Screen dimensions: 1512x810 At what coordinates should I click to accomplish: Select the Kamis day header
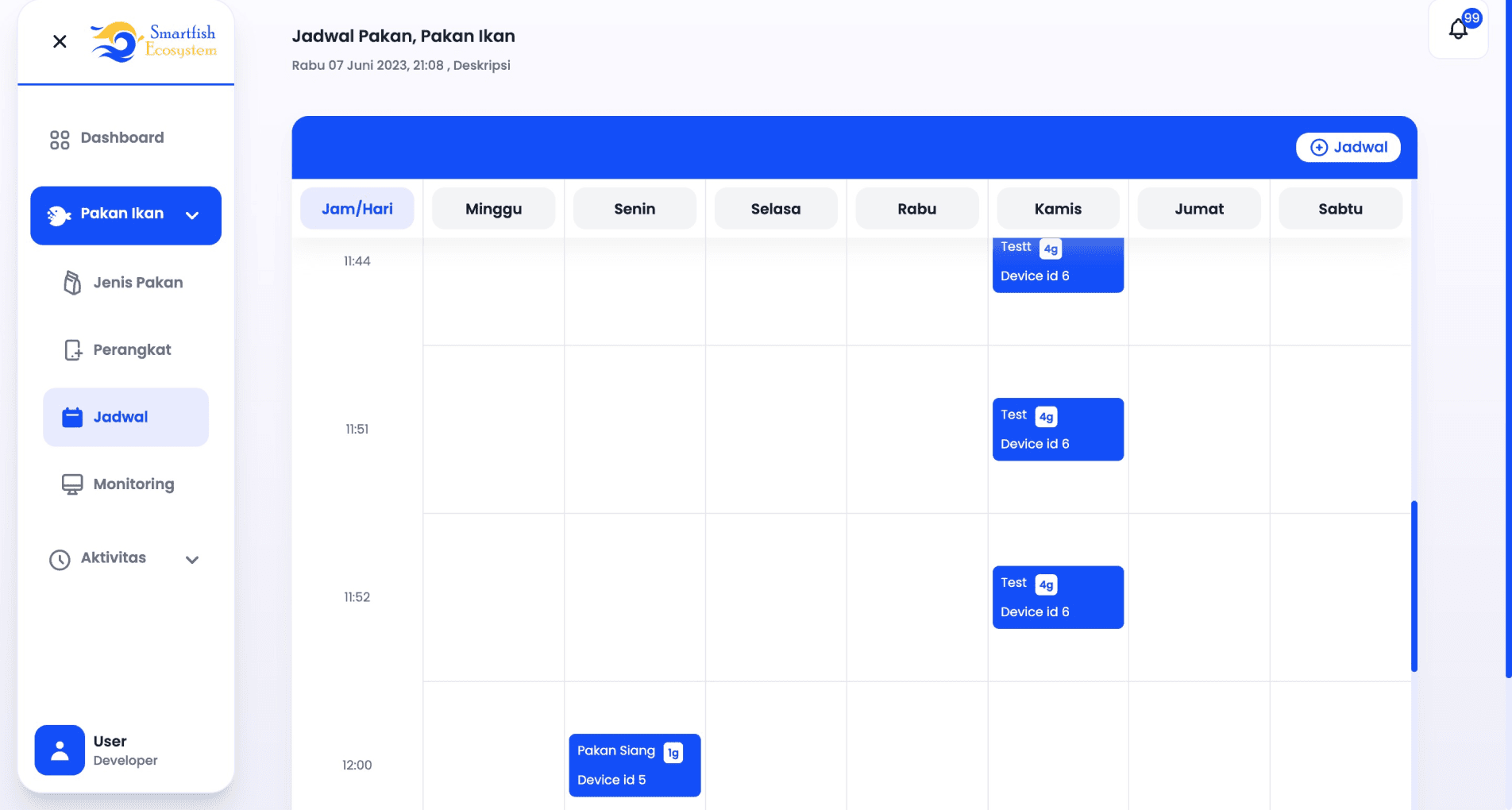click(1058, 208)
